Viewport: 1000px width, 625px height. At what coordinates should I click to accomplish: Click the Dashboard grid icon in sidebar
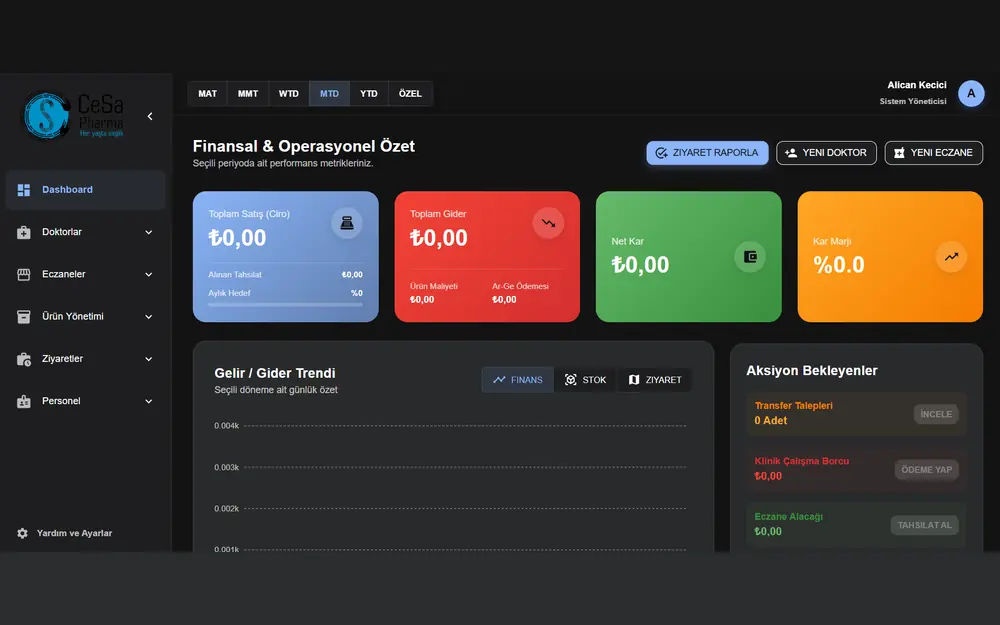point(24,190)
